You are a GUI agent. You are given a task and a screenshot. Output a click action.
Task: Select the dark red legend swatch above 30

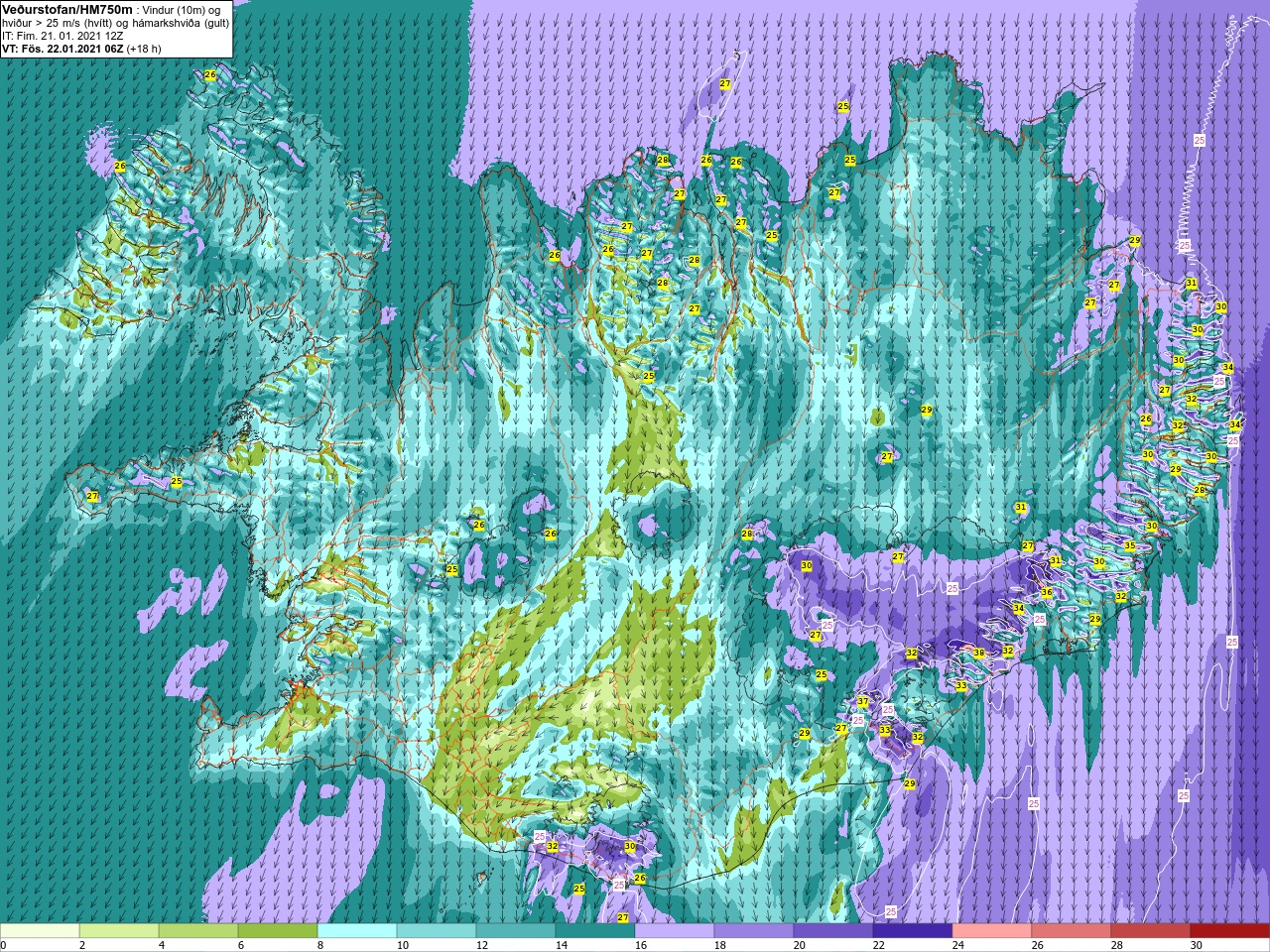click(x=1230, y=932)
